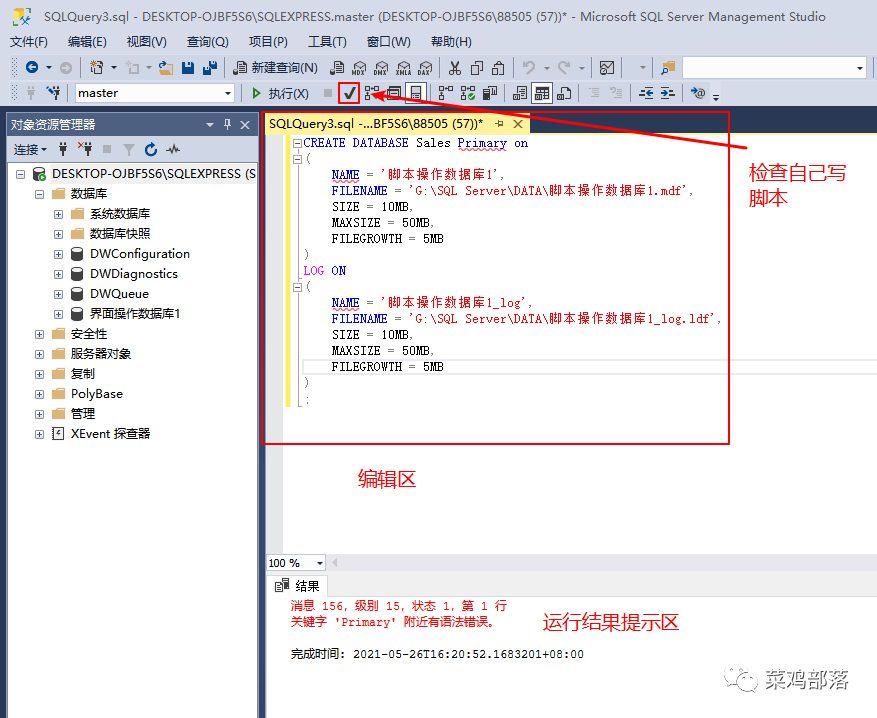Open a new DAX query
The width and height of the screenshot is (877, 718).
[x=425, y=68]
